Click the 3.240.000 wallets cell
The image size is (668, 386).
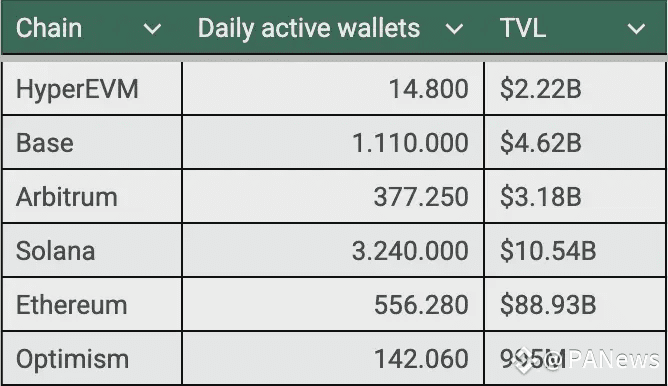coord(333,250)
